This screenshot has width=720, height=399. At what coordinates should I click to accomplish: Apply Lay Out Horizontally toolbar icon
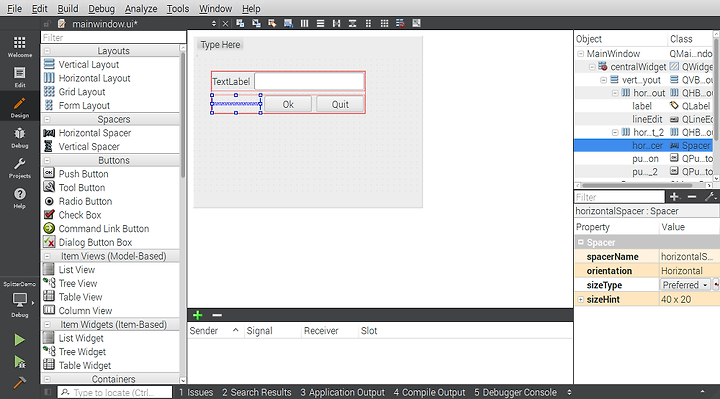point(304,23)
